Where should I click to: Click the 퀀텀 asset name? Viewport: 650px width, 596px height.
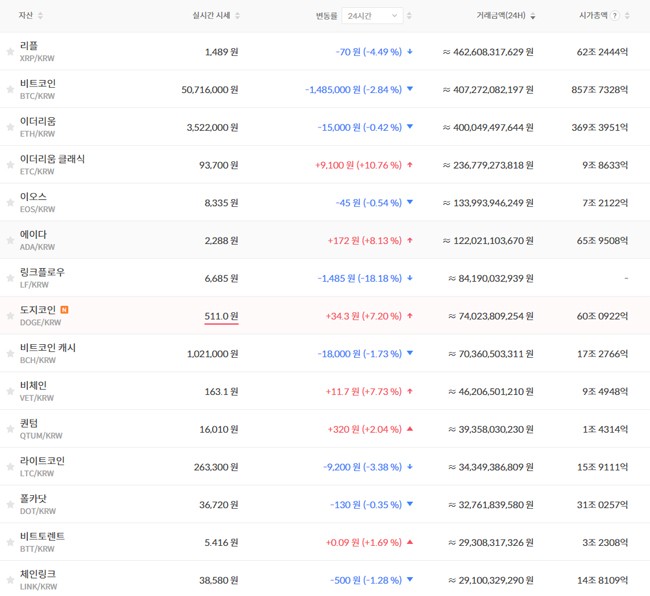29,423
